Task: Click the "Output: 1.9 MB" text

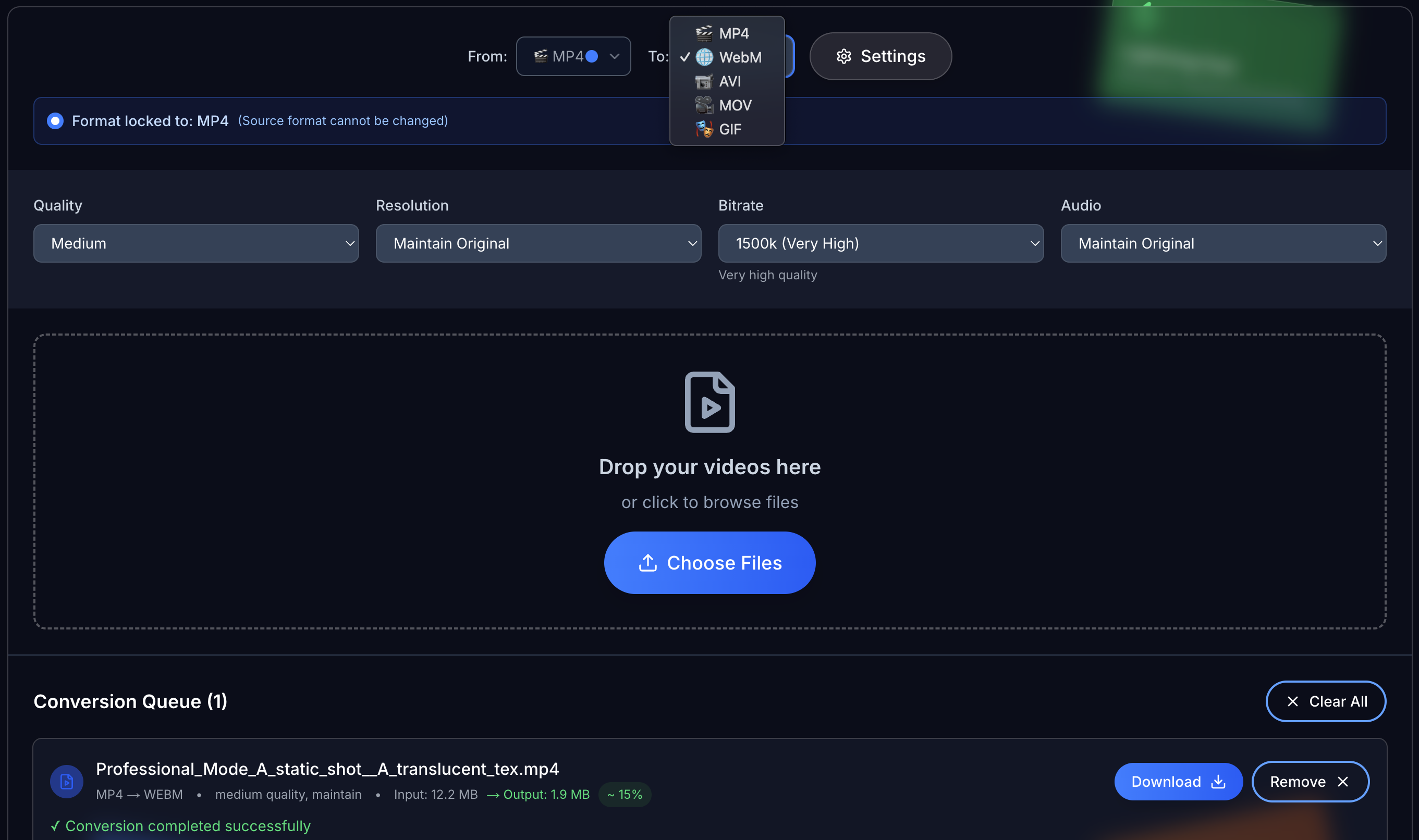Action: 546,795
